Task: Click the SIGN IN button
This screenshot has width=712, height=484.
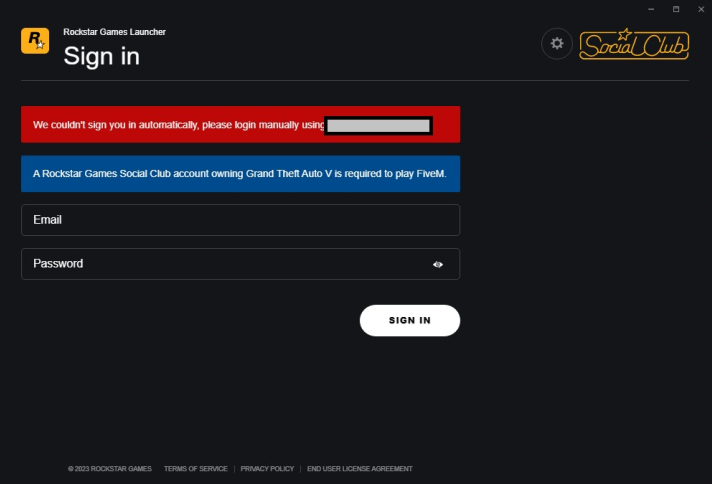Action: click(x=410, y=321)
